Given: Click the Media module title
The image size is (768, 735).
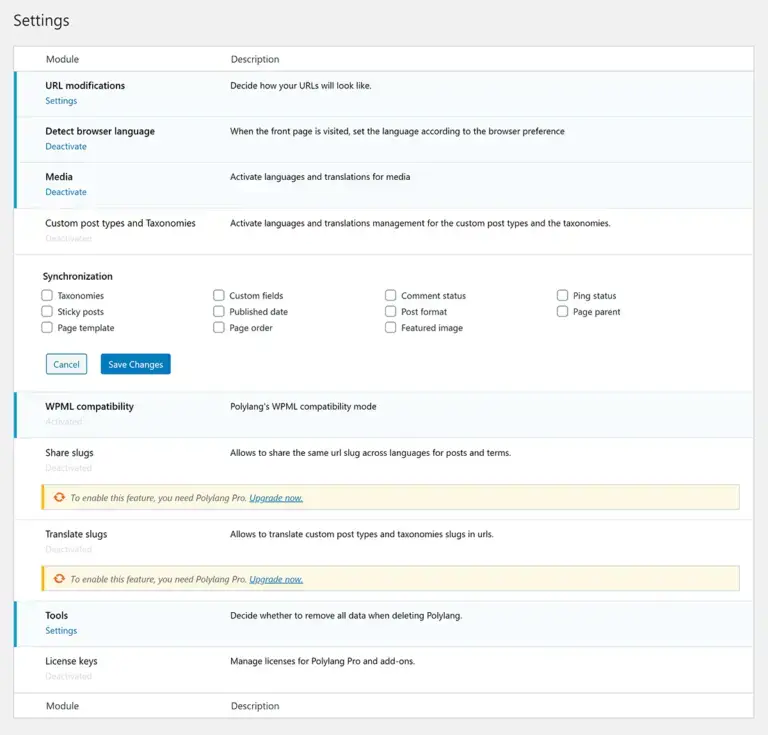Looking at the screenshot, I should pos(59,177).
